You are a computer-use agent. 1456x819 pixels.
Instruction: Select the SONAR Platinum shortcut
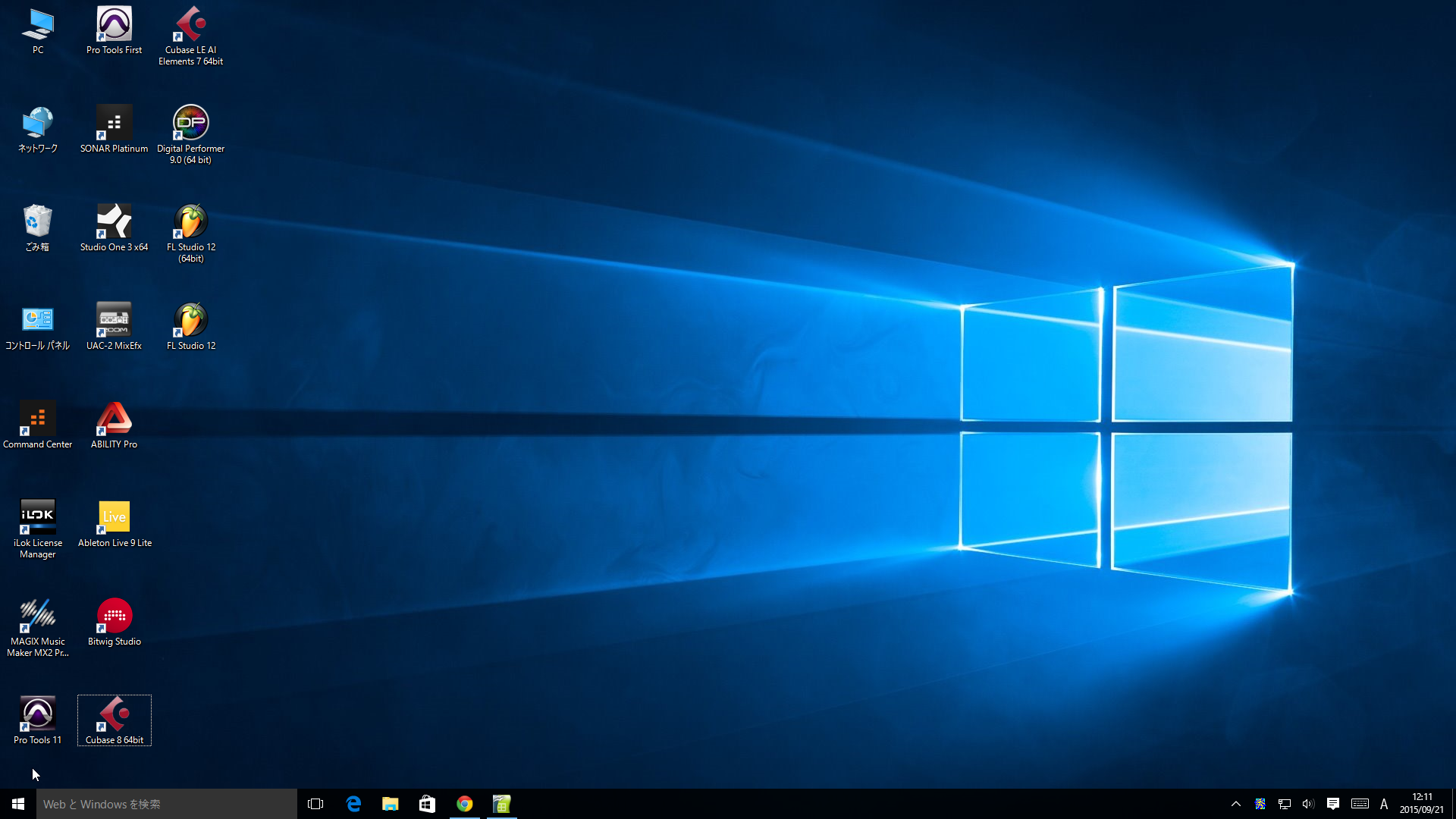point(114,129)
